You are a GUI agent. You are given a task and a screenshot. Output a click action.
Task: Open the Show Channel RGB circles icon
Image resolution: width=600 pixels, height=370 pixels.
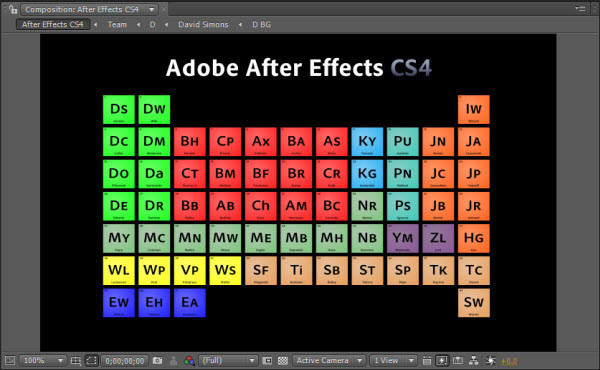point(189,360)
